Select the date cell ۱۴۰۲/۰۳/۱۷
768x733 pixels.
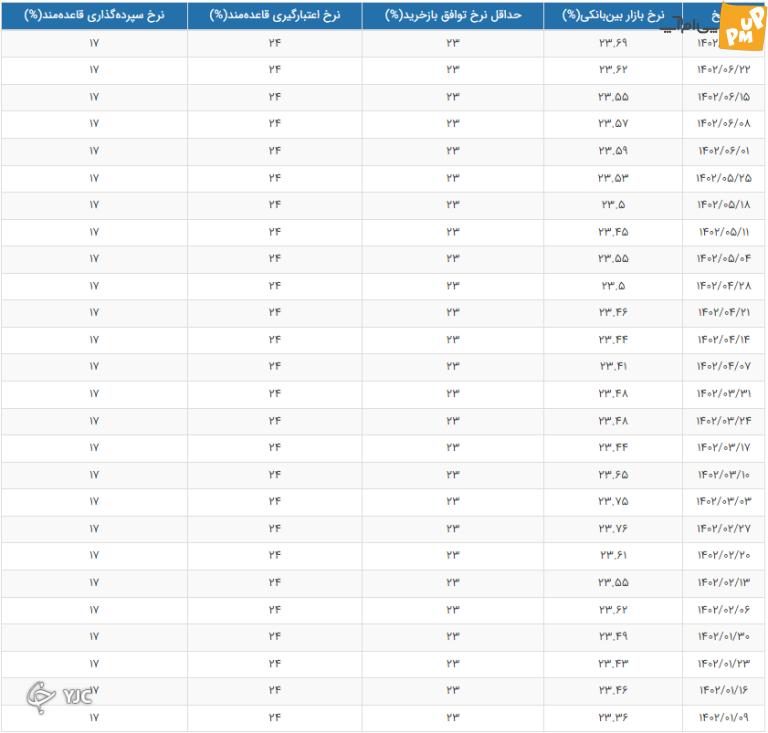pyautogui.click(x=724, y=448)
